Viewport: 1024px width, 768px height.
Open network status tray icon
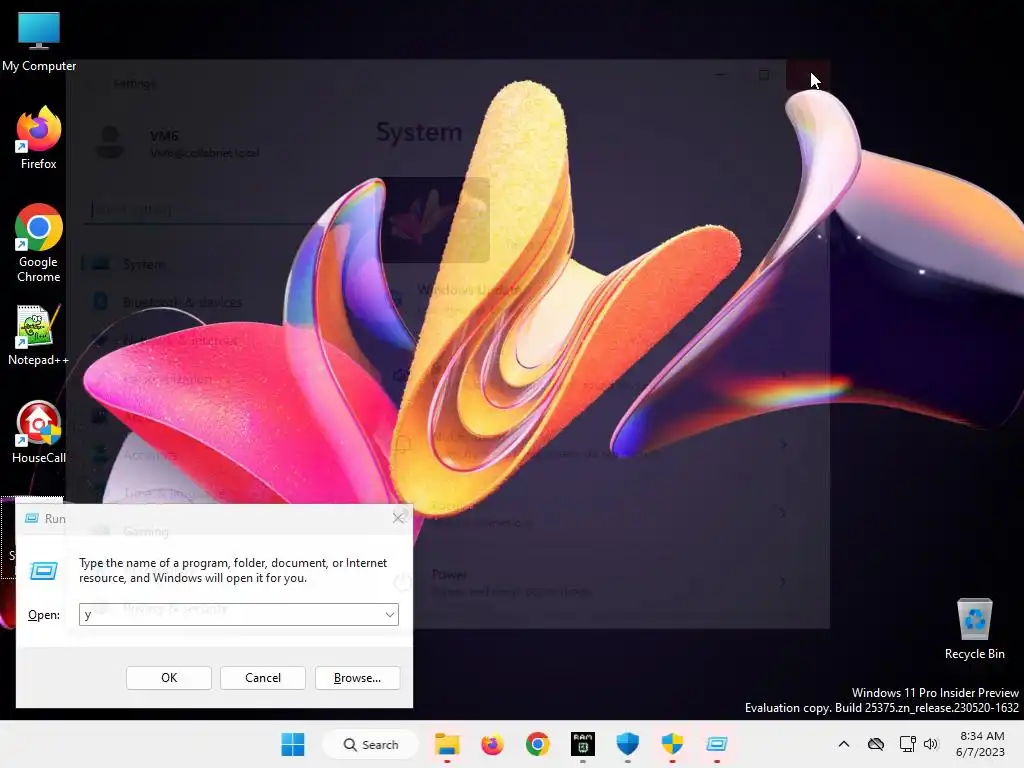click(x=907, y=744)
